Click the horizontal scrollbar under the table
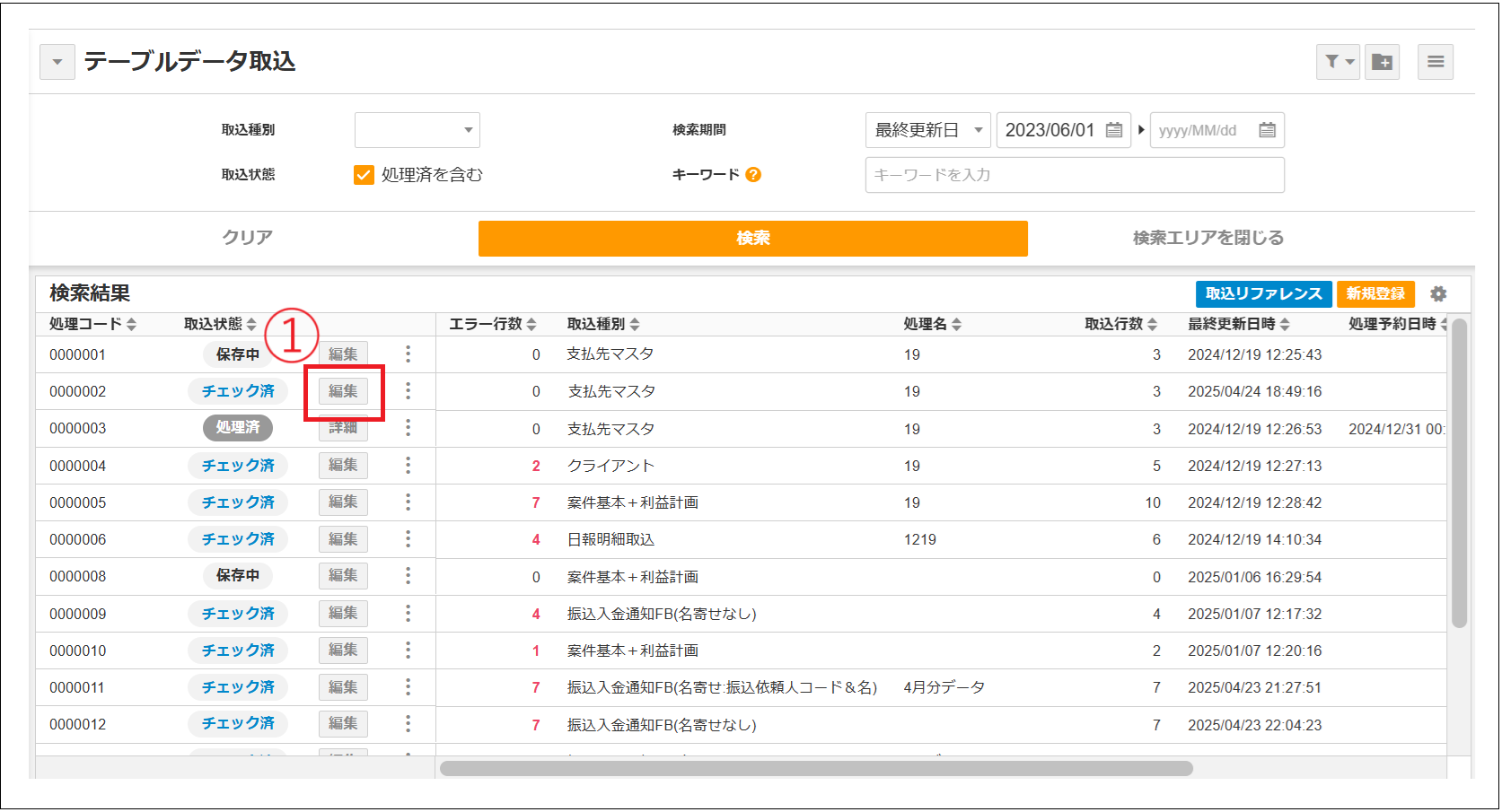Image resolution: width=1502 pixels, height=812 pixels. (x=816, y=768)
